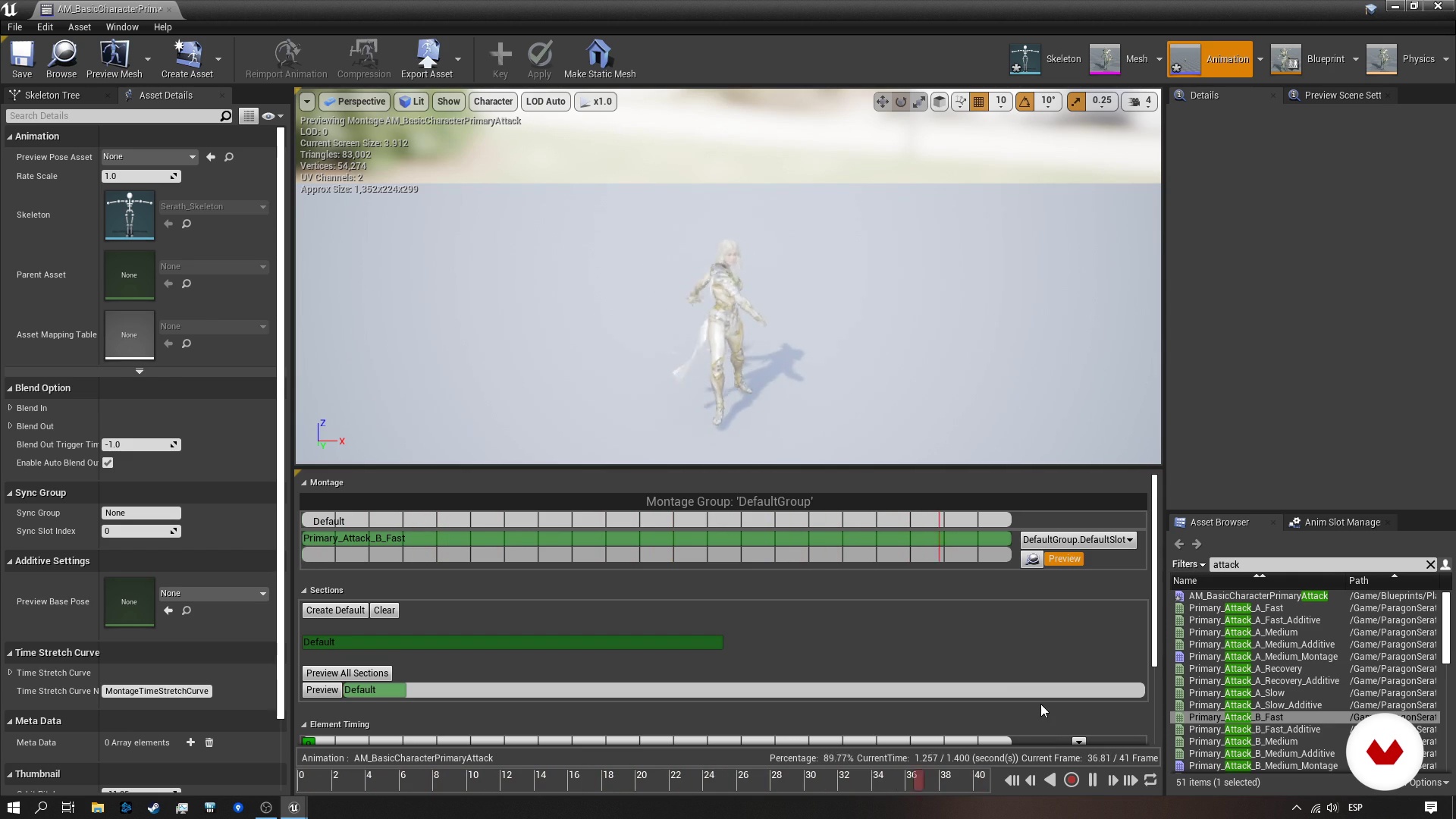Toggle grid snapping in viewport
1456x819 pixels.
[x=979, y=102]
